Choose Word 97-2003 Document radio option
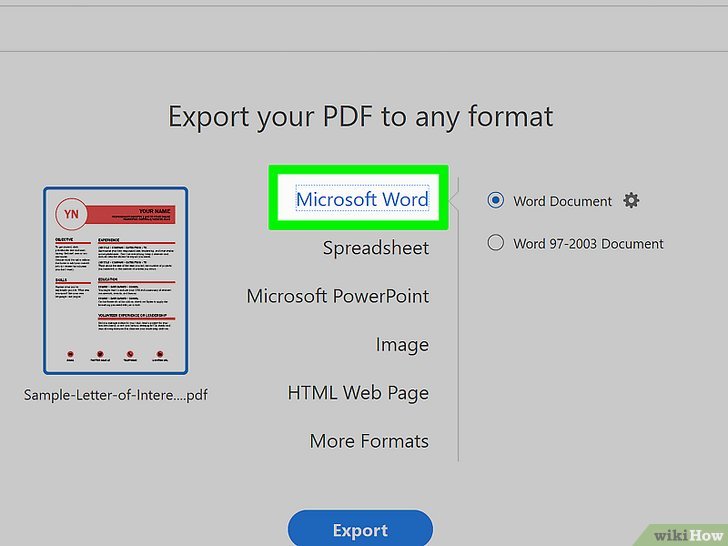Screen dimensions: 728x546 tap(495, 242)
